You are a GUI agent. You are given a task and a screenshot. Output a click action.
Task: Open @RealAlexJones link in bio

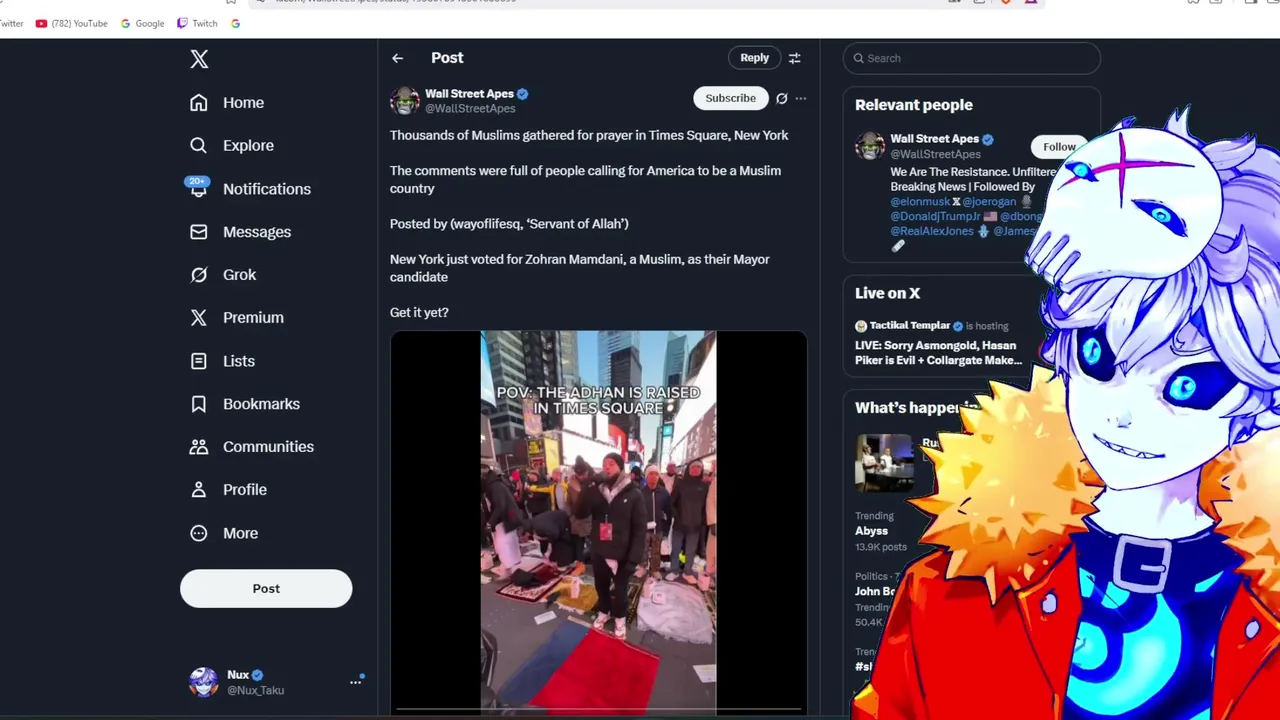pyautogui.click(x=932, y=232)
